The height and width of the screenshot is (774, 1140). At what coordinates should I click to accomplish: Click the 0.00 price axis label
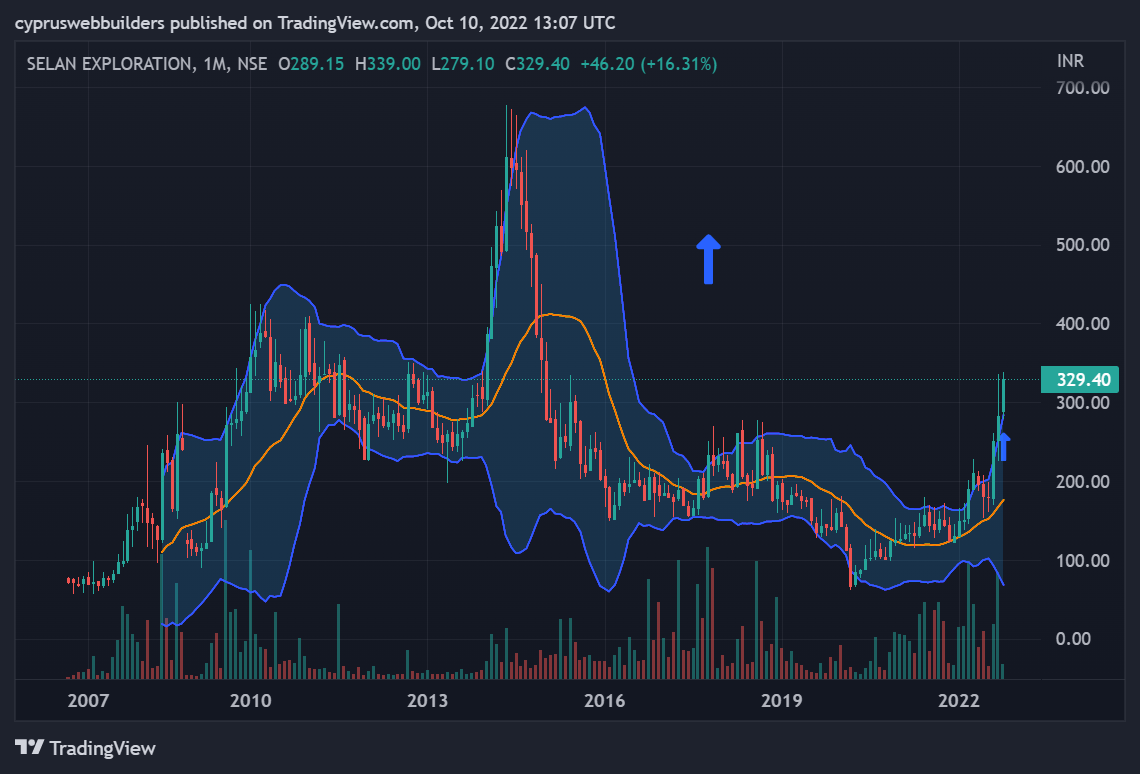pyautogui.click(x=1073, y=639)
